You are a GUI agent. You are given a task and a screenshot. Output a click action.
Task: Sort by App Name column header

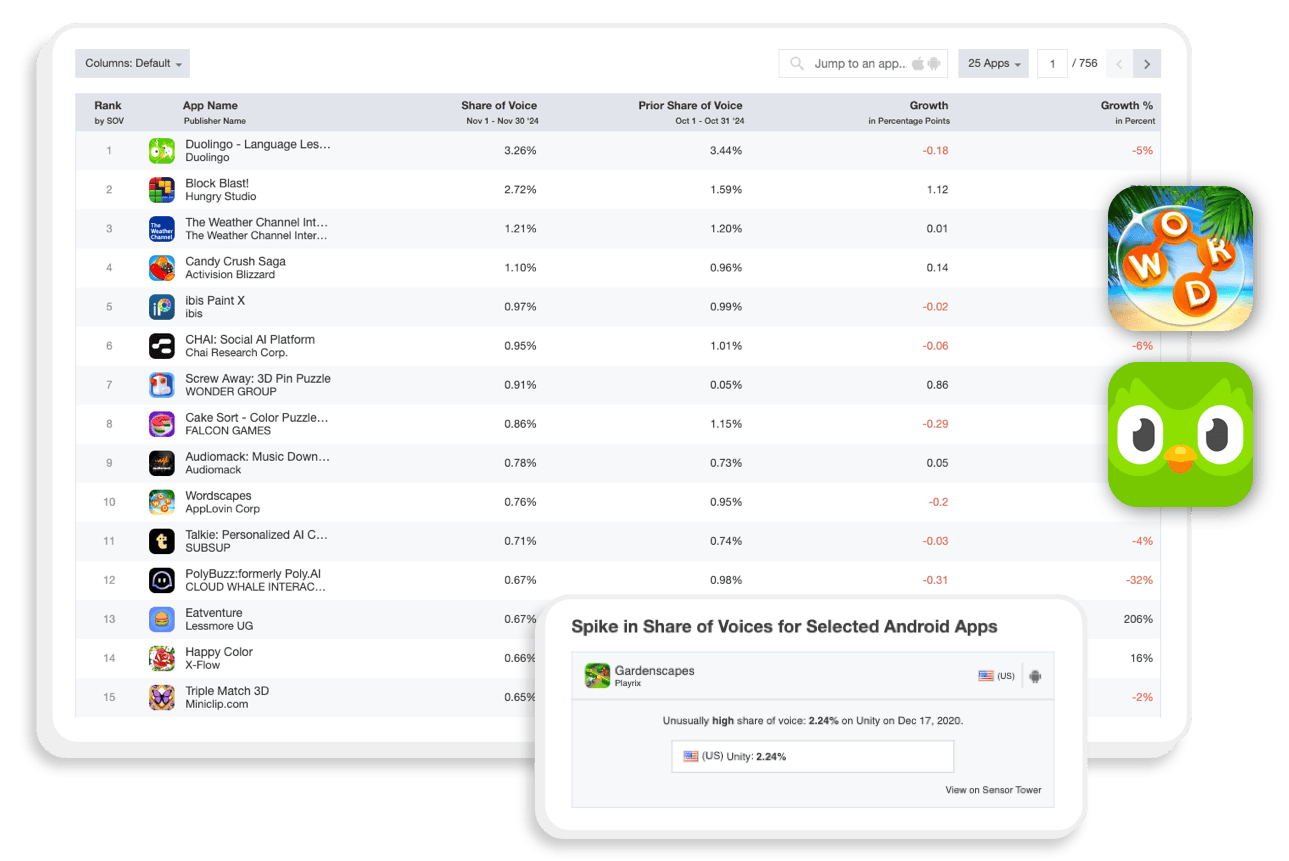click(x=210, y=105)
